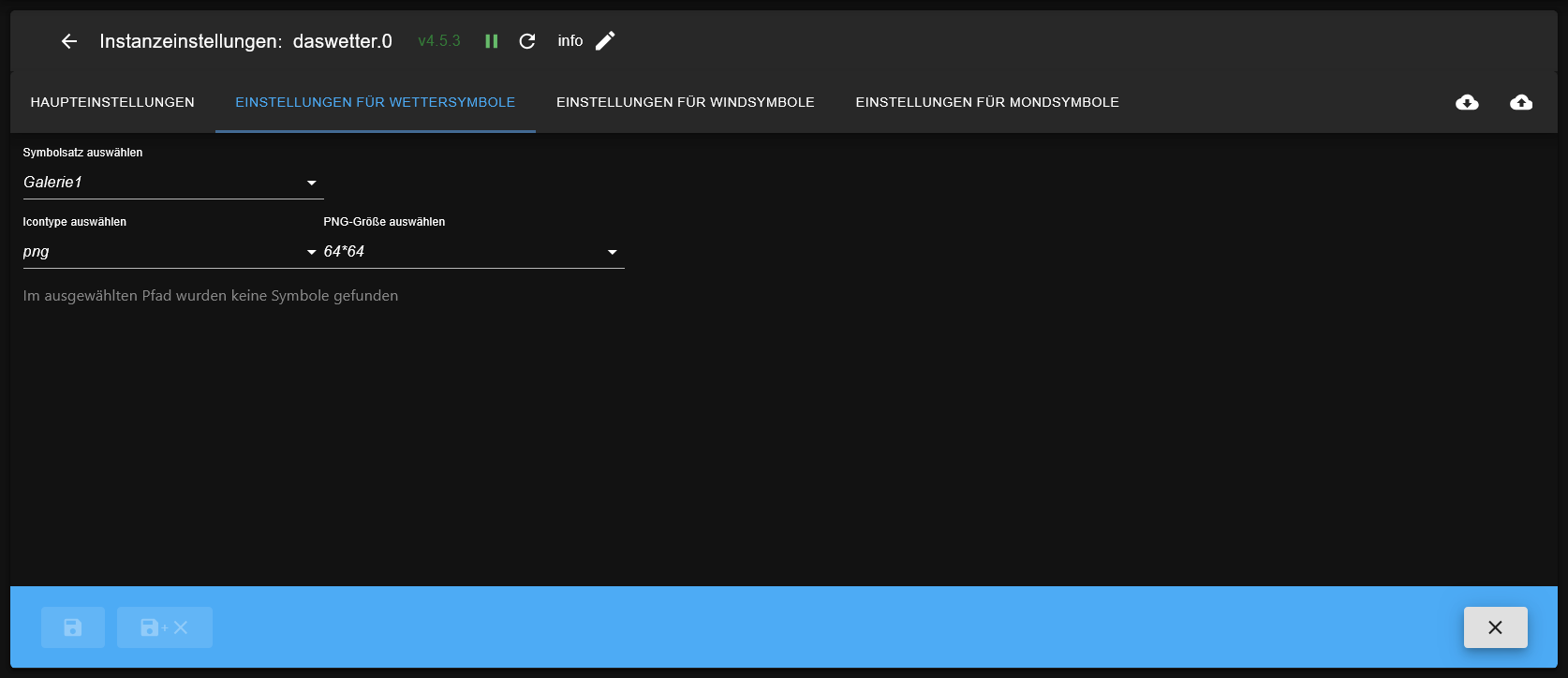1568x678 pixels.
Task: Open the Symbolsatz auswählen dropdown
Action: (173, 183)
